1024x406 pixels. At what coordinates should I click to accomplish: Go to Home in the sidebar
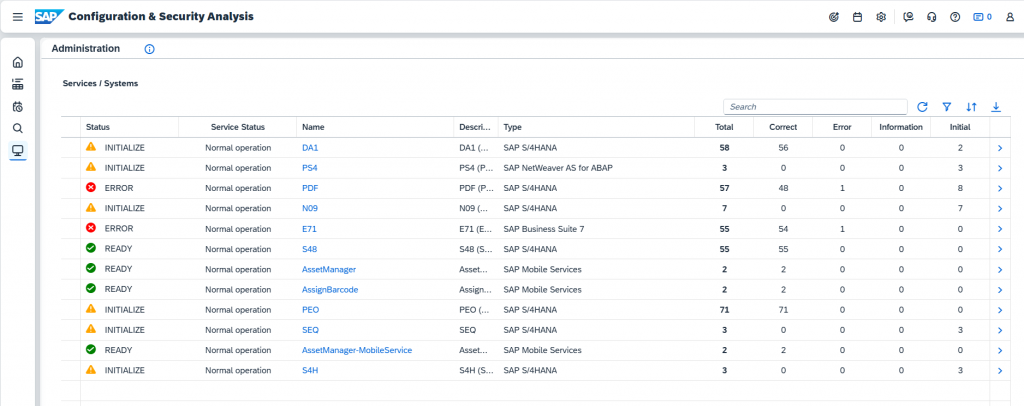[18, 63]
